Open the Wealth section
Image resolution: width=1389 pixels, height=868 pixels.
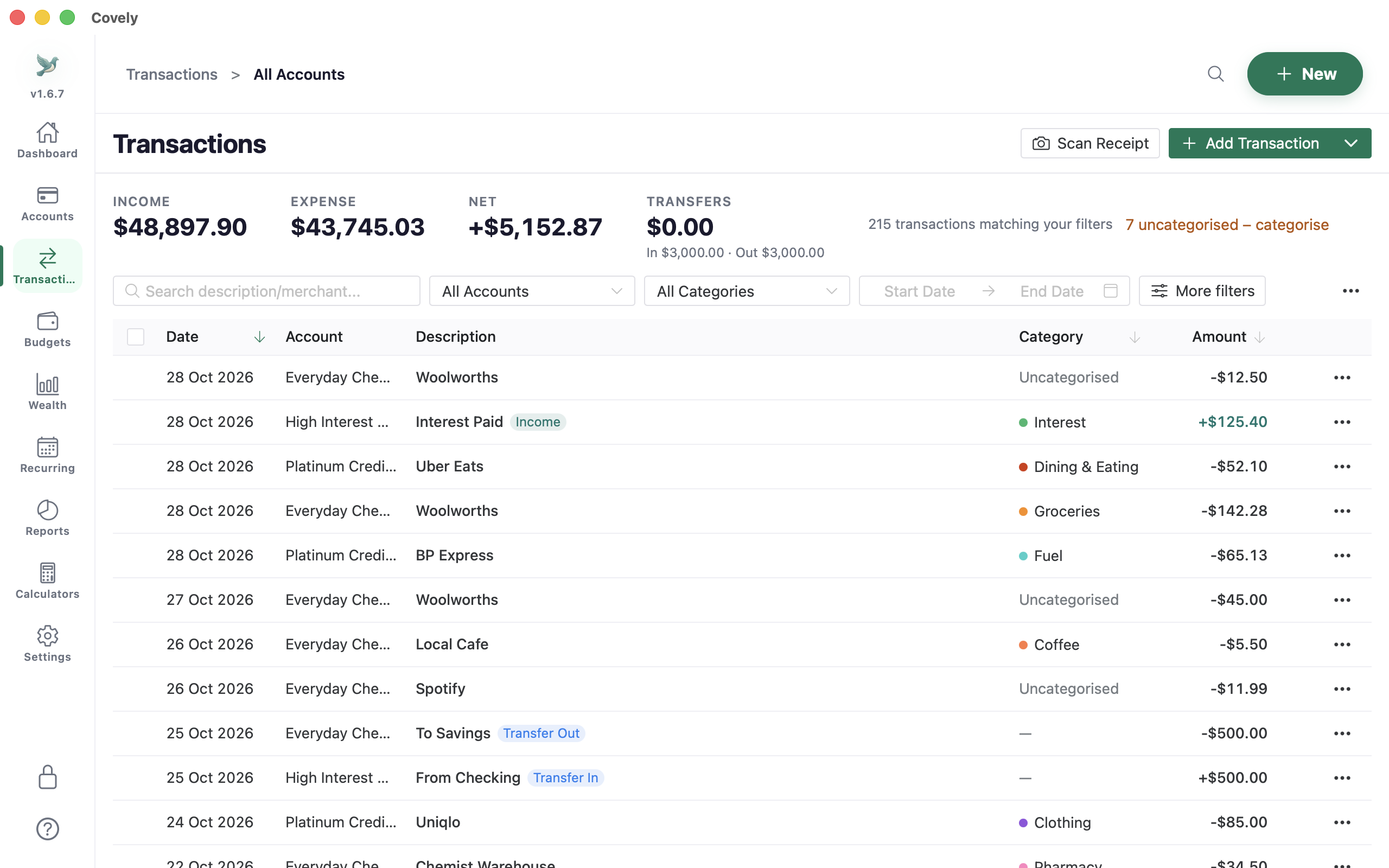coord(47,392)
